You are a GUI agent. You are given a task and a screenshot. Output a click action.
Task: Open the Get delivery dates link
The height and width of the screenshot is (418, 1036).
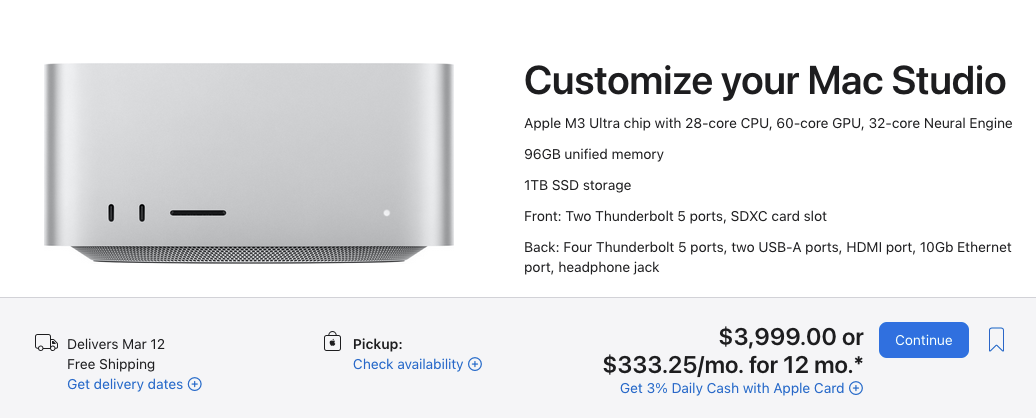pyautogui.click(x=125, y=384)
